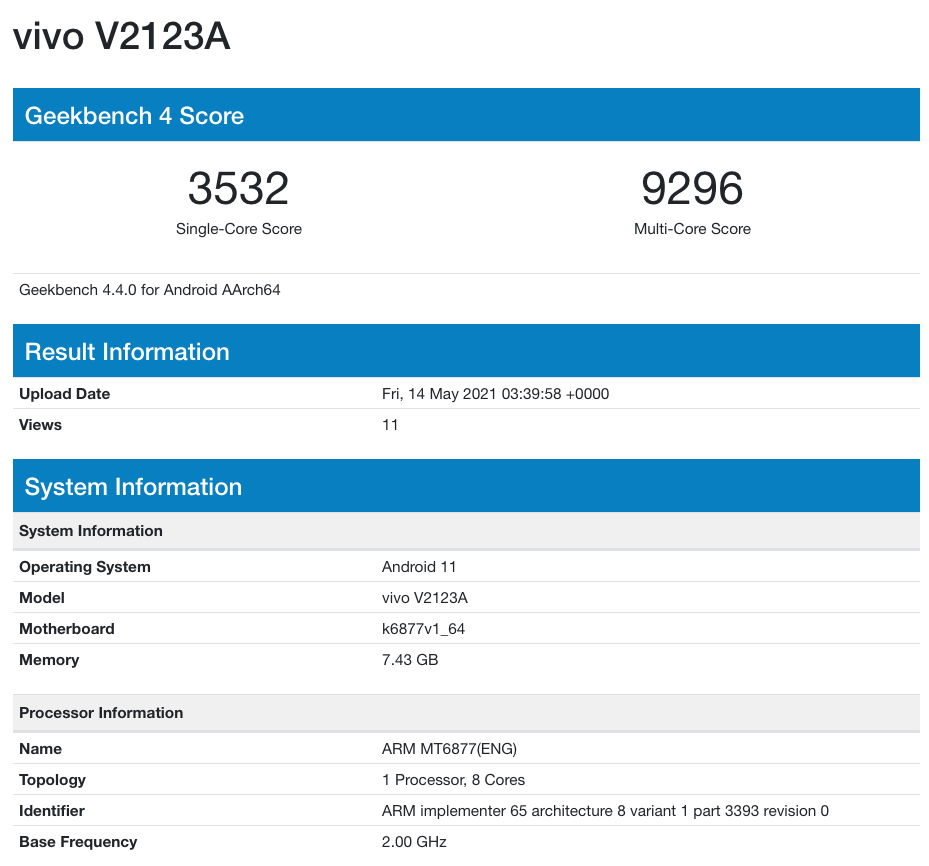Select the Base Frequency value 2.00 GHz
Screen dimensions: 929x866
tap(414, 842)
